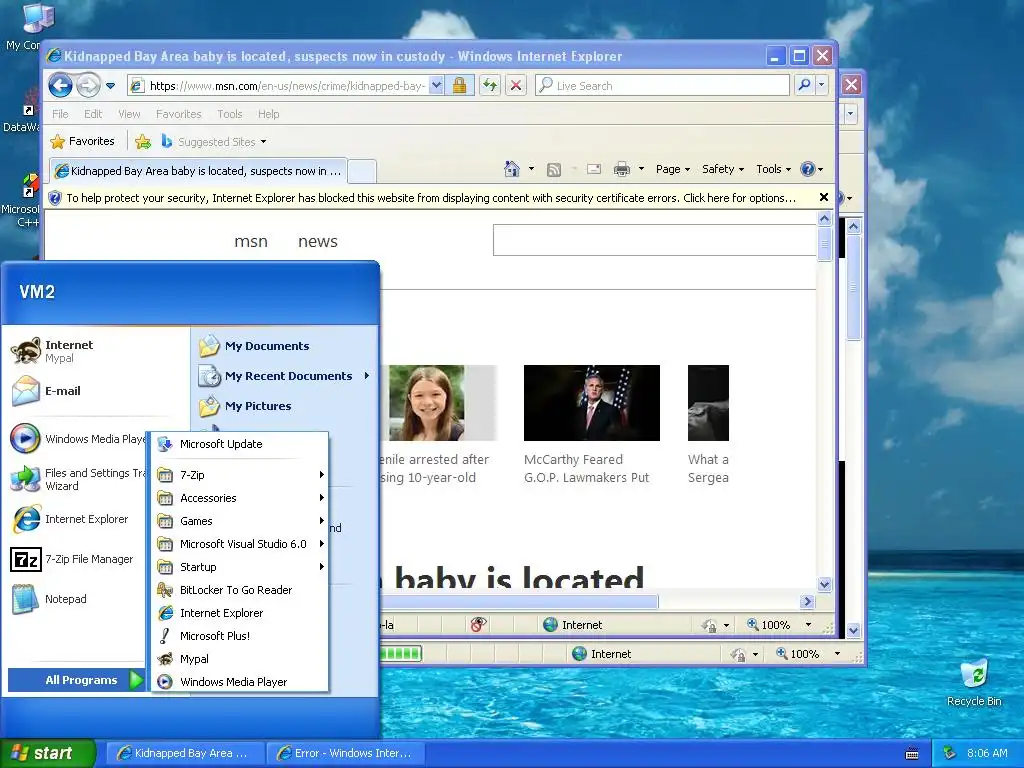Click the All Programs button
Screen dimensions: 1024x768
(x=76, y=680)
